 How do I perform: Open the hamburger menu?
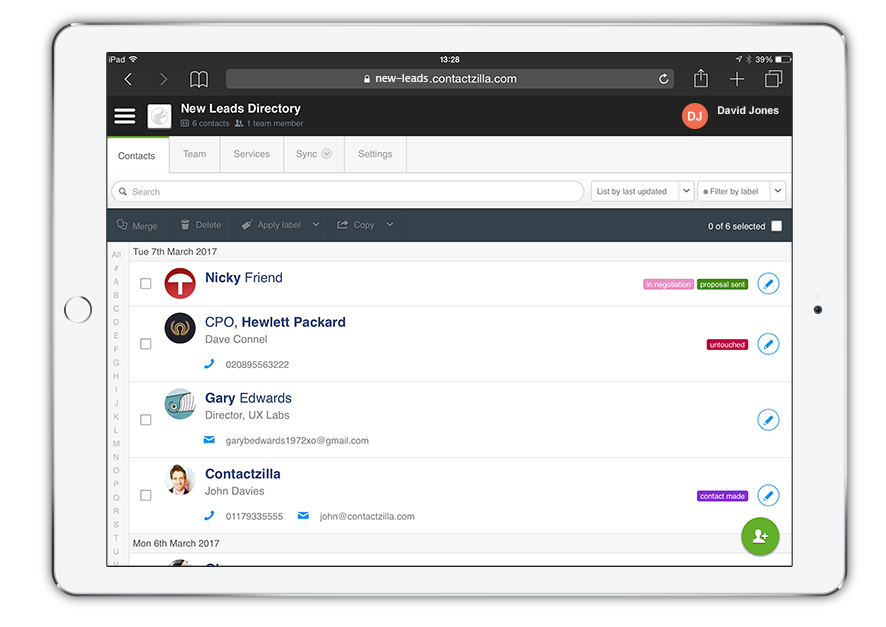[x=125, y=116]
